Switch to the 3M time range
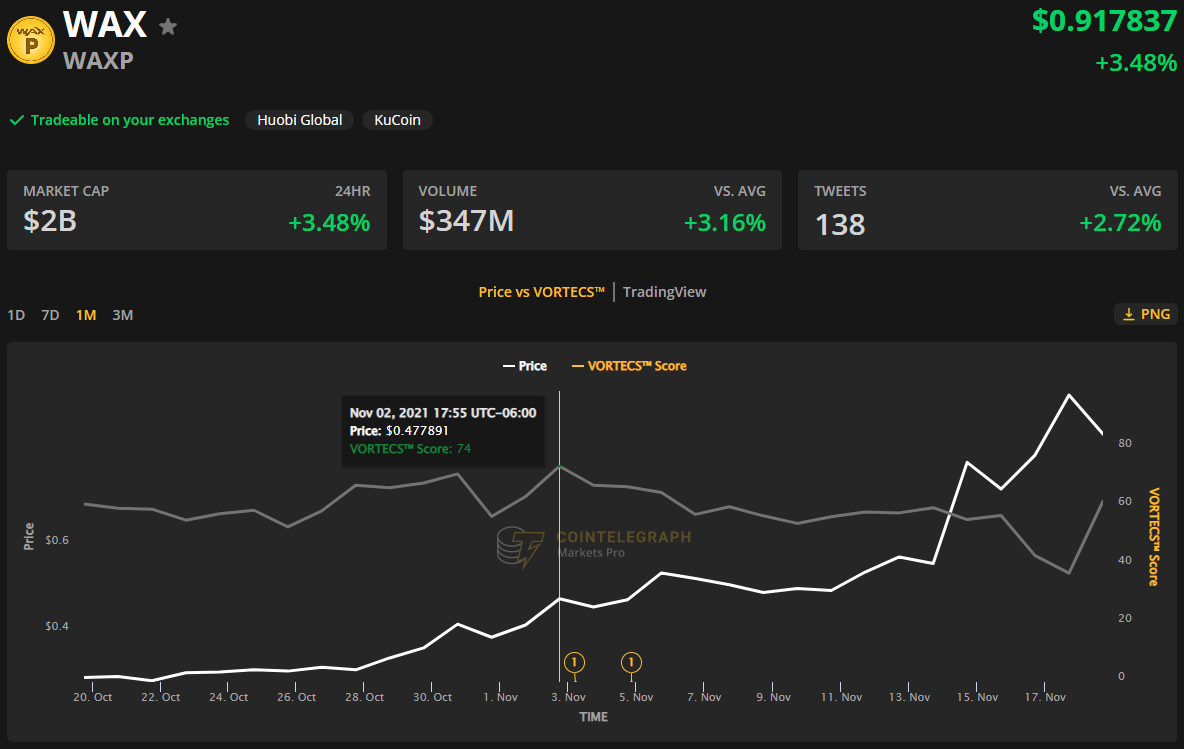Image resolution: width=1184 pixels, height=749 pixels. pyautogui.click(x=122, y=315)
